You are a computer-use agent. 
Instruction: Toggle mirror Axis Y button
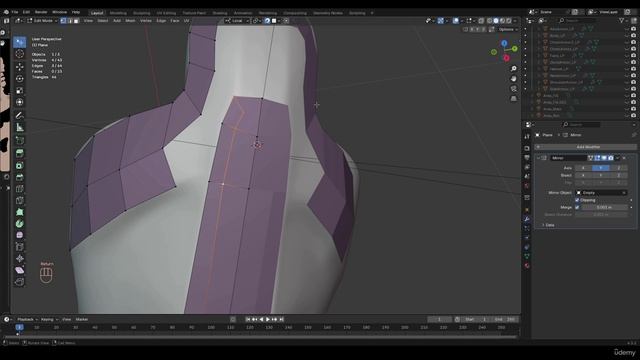click(601, 168)
